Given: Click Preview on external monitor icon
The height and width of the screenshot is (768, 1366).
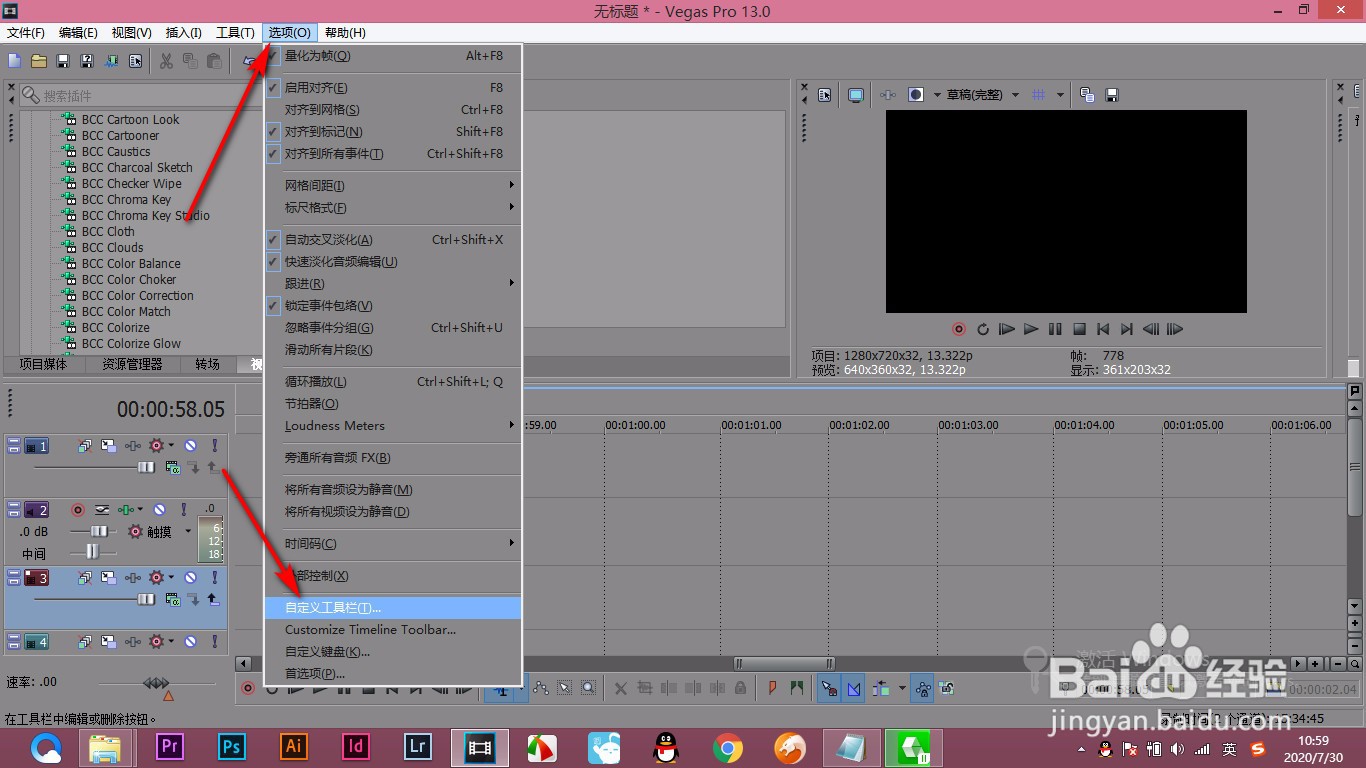Looking at the screenshot, I should click(856, 95).
